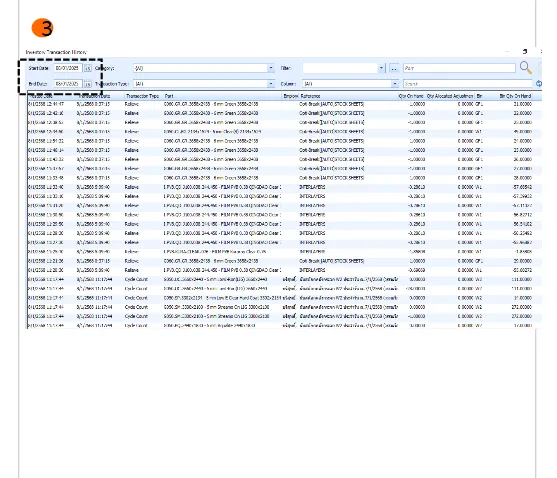Sort by the Transaction Type column header
The height and width of the screenshot is (478, 557).
click(x=142, y=96)
